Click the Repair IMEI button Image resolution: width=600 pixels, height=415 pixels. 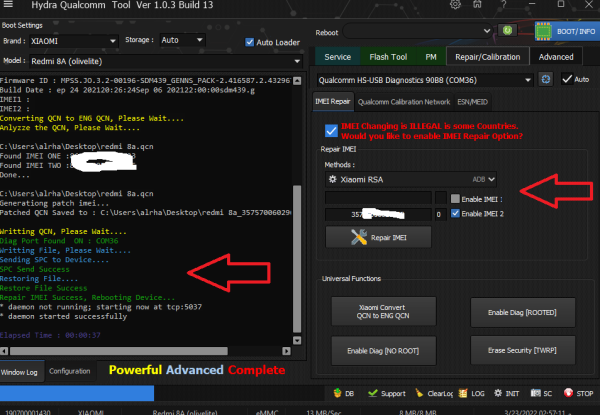coord(378,238)
